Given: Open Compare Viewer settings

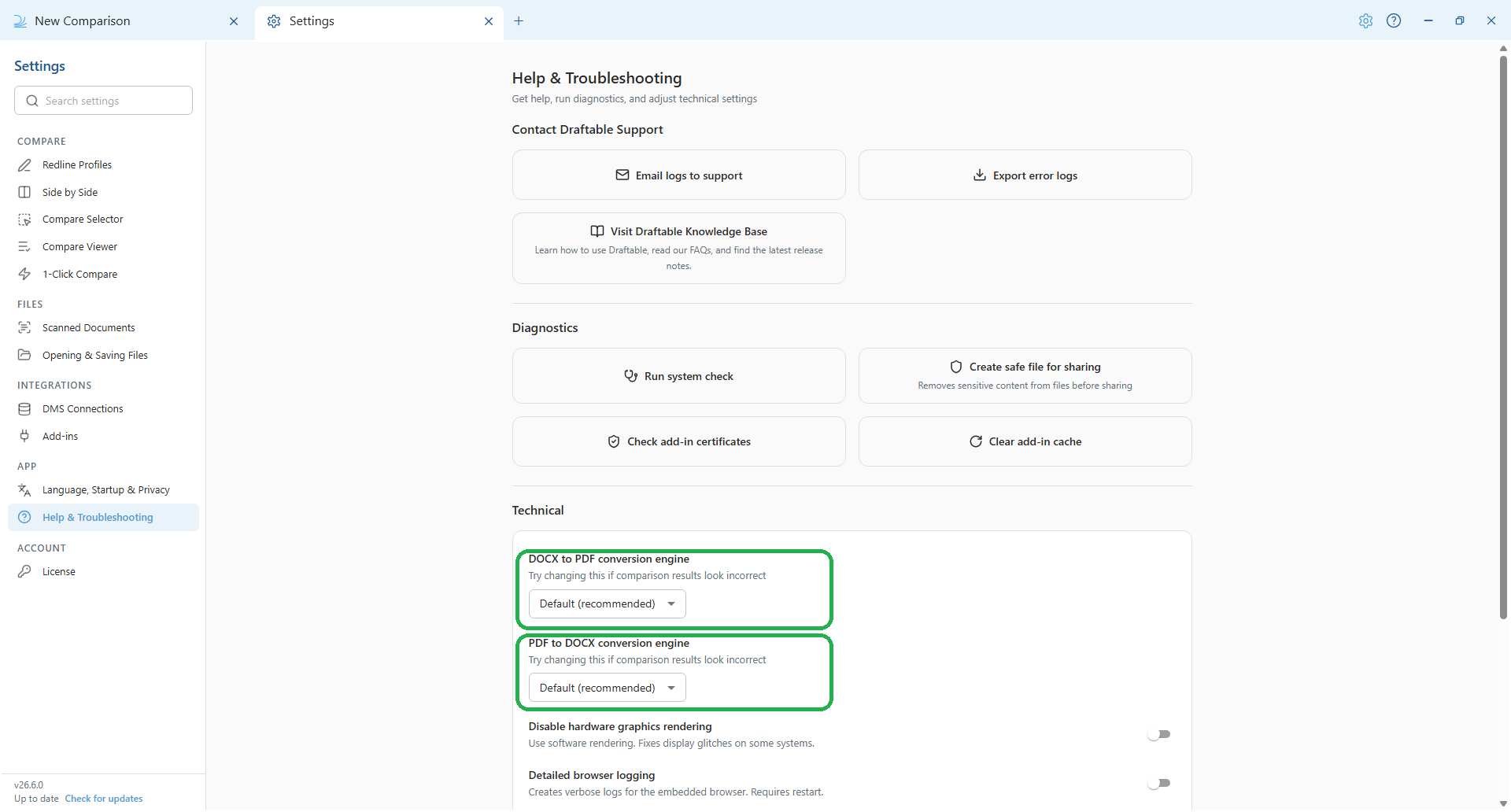Looking at the screenshot, I should pos(103,247).
